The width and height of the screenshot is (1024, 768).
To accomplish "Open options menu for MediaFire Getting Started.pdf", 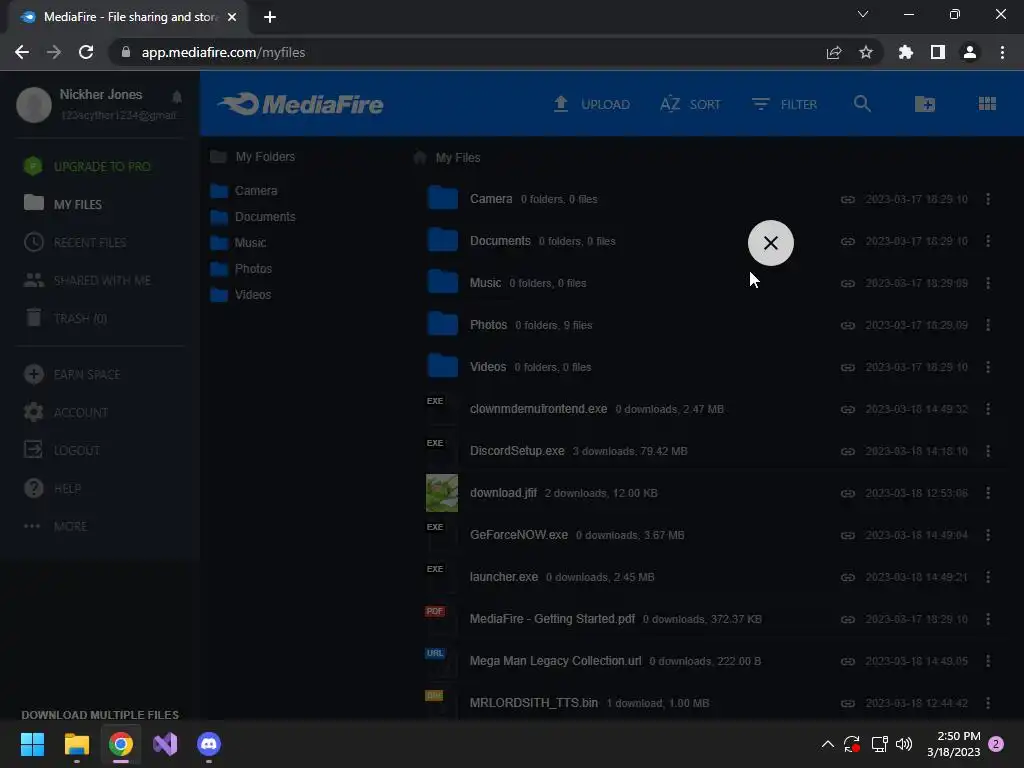I will coord(988,619).
